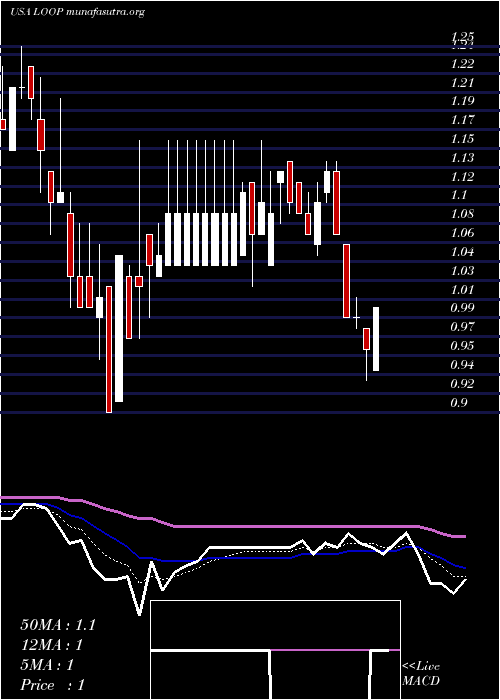Click the '12MA : 1' indicator readout
500x700 pixels.
(52, 645)
